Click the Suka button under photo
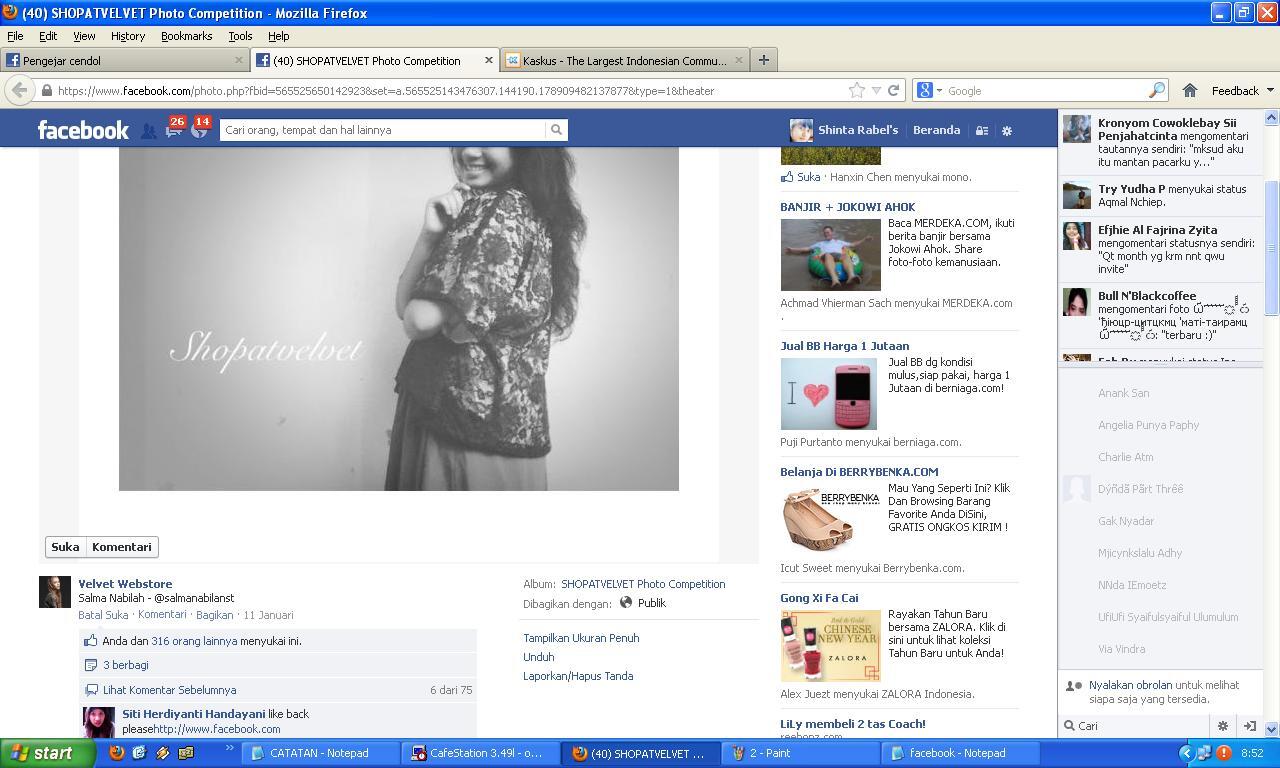This screenshot has width=1280, height=768. 65,547
